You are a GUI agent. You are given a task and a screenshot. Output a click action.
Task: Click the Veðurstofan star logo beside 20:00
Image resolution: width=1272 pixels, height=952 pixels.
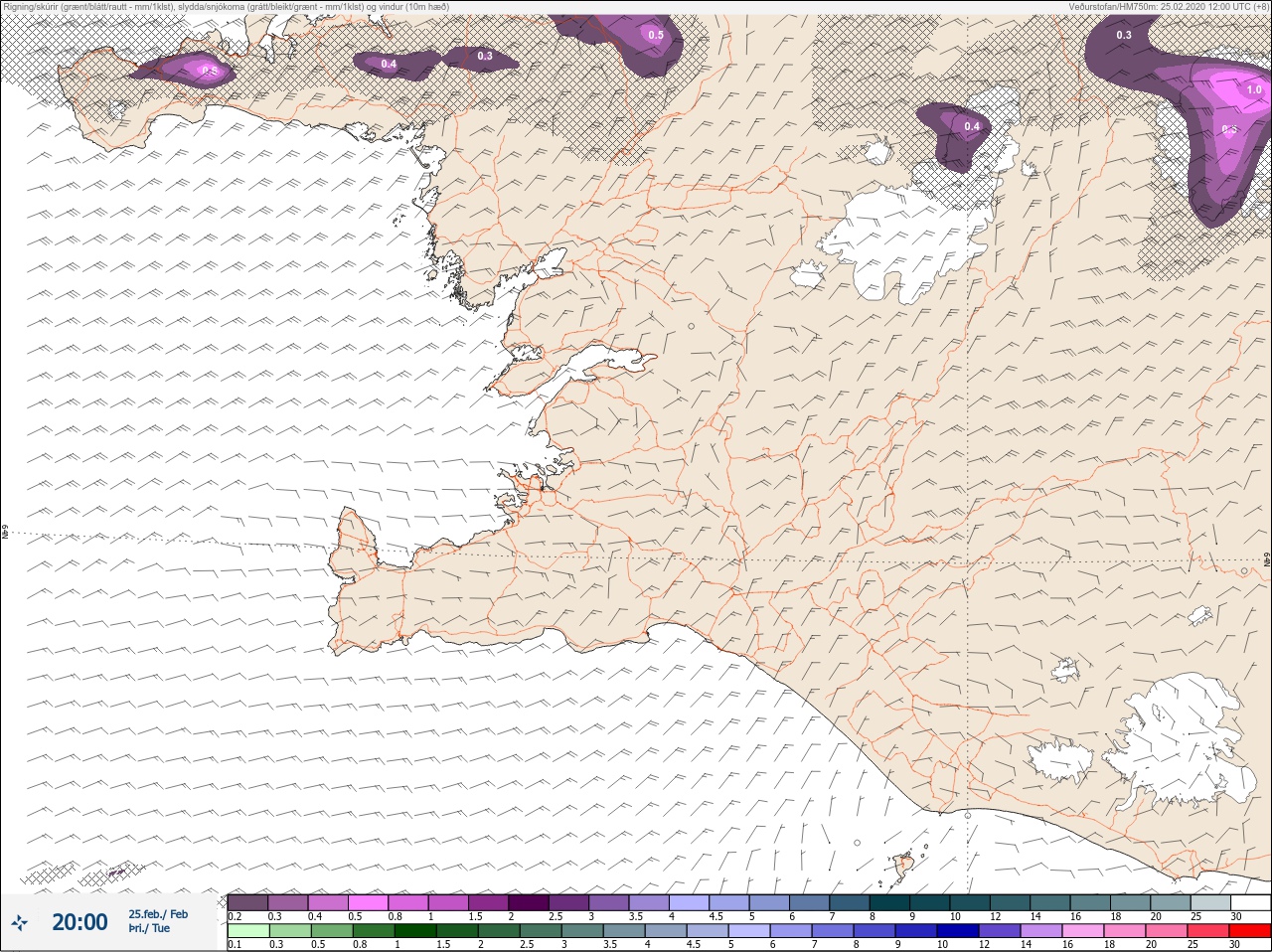[x=19, y=922]
